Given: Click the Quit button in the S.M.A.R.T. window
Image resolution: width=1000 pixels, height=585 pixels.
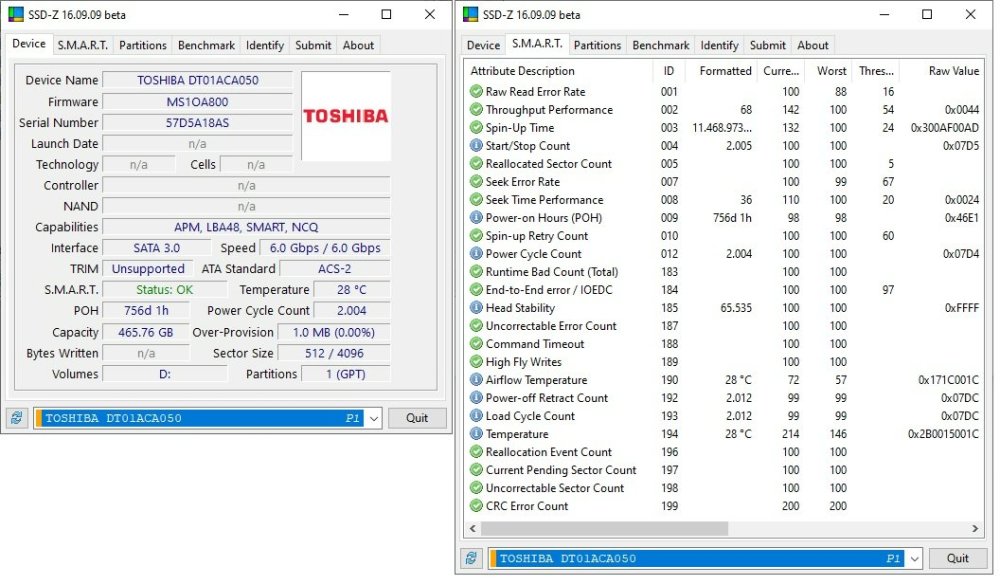Looking at the screenshot, I should [x=958, y=558].
